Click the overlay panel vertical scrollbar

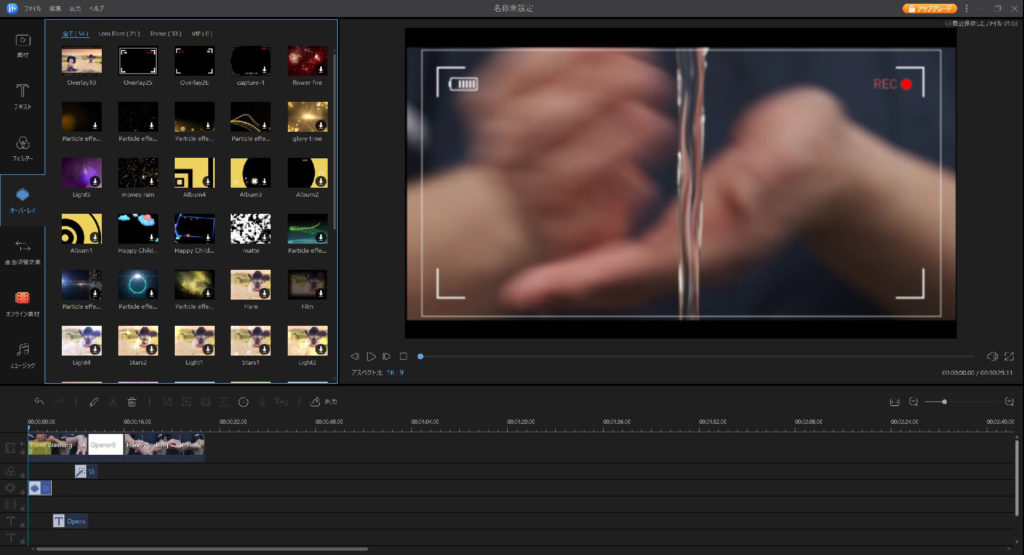(x=334, y=140)
